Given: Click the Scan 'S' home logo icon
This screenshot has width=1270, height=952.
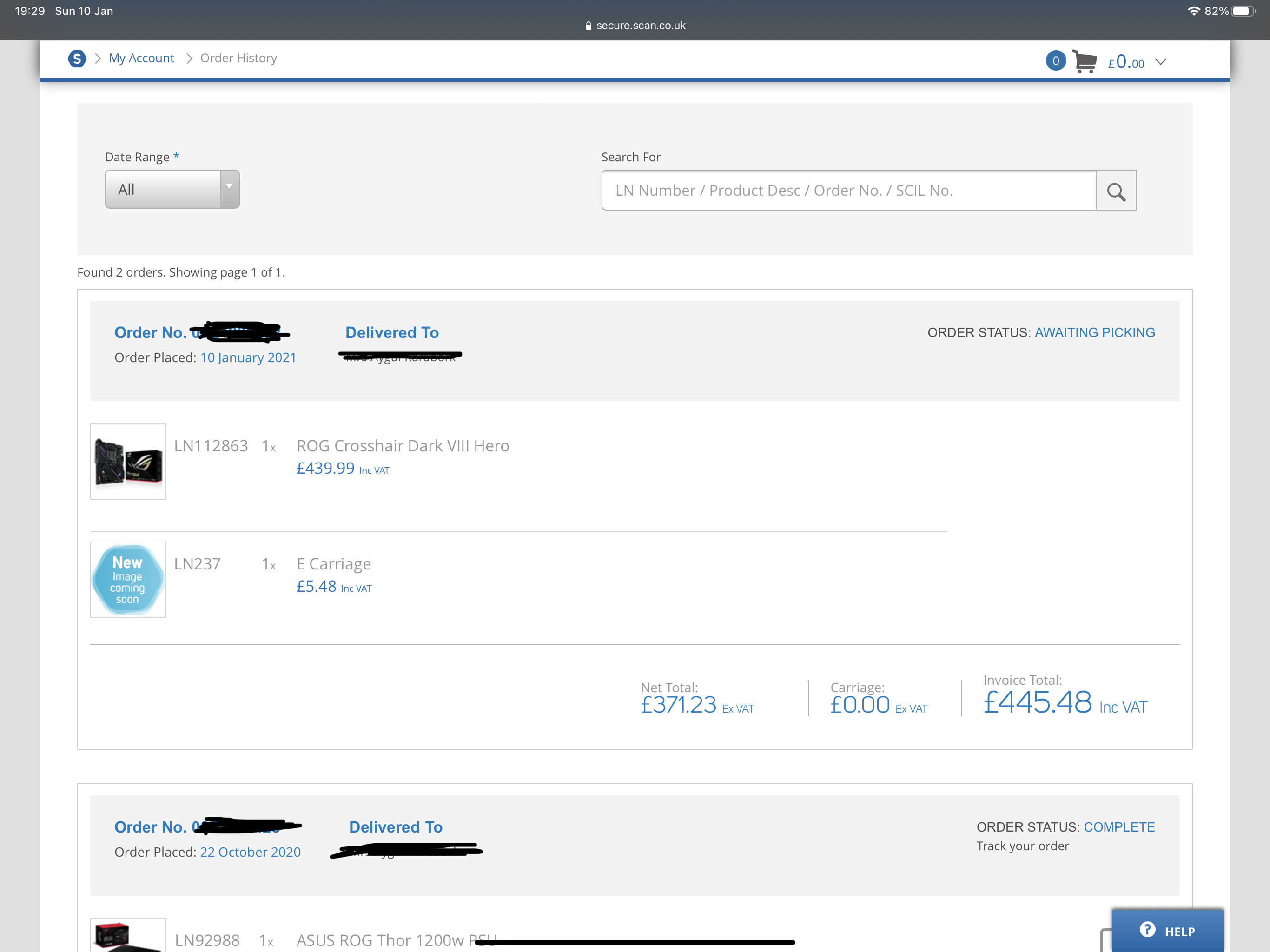Looking at the screenshot, I should pyautogui.click(x=77, y=59).
